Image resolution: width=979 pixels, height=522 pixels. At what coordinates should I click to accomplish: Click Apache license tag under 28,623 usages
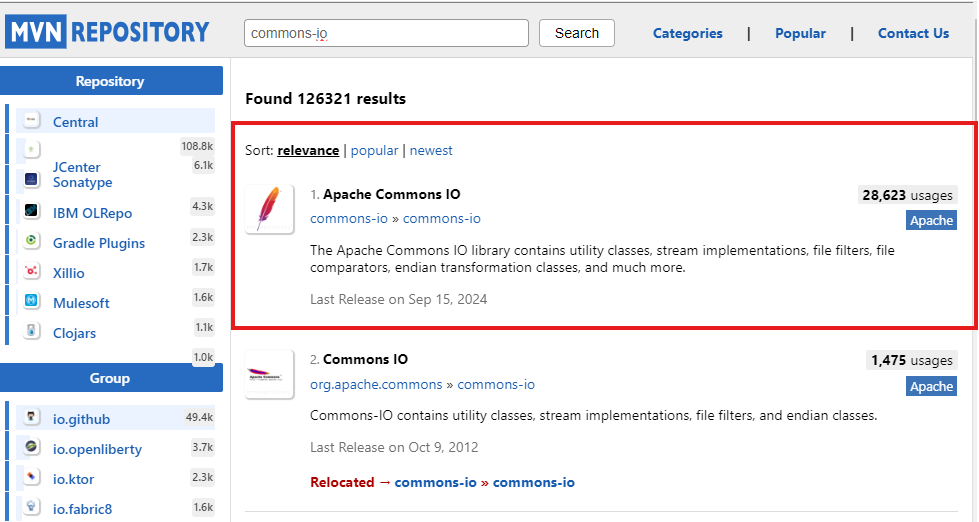click(x=931, y=220)
